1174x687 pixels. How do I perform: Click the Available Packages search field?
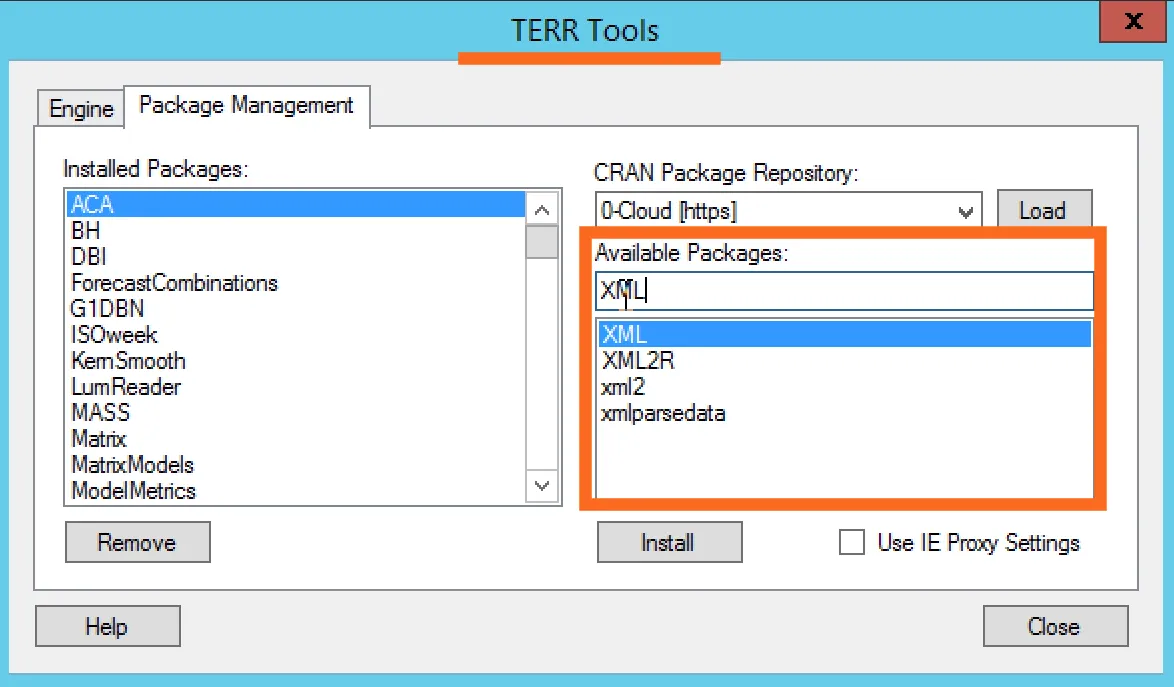844,290
